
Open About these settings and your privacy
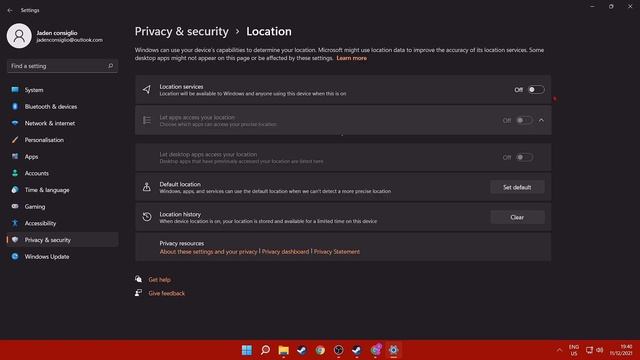coord(209,251)
